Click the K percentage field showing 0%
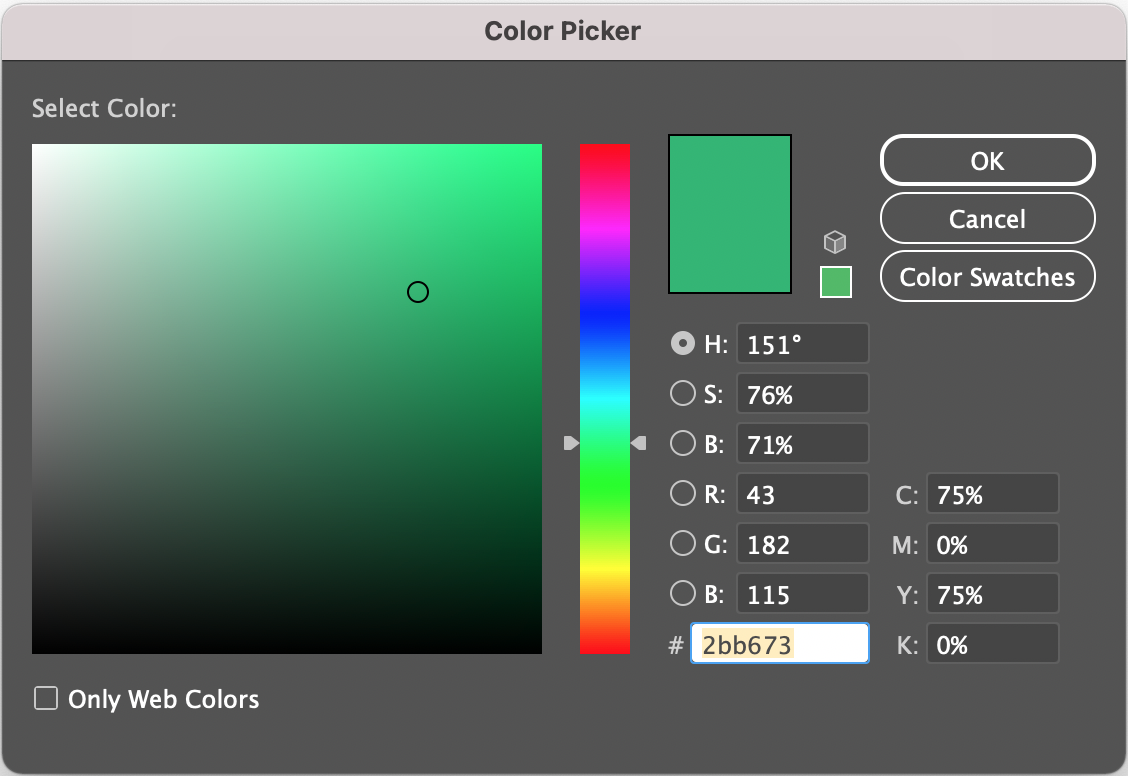Viewport: 1128px width, 776px height. pos(992,644)
